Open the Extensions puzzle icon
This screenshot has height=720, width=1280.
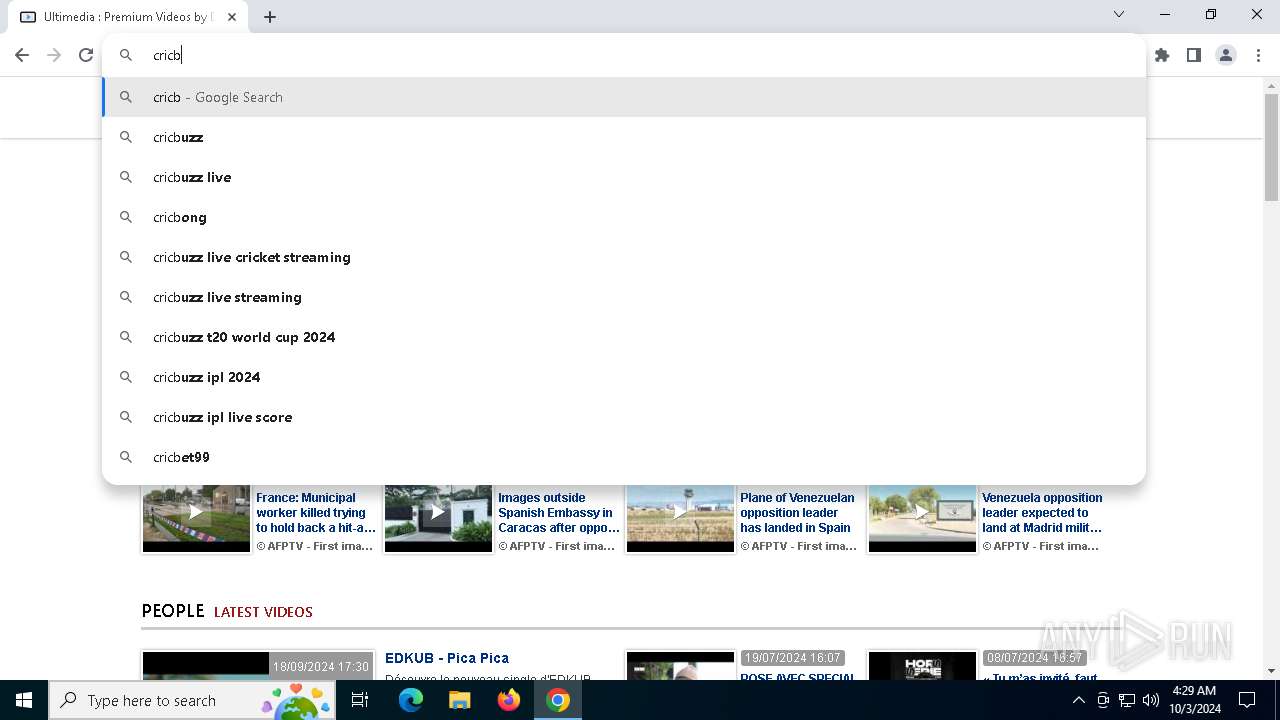[x=1162, y=55]
